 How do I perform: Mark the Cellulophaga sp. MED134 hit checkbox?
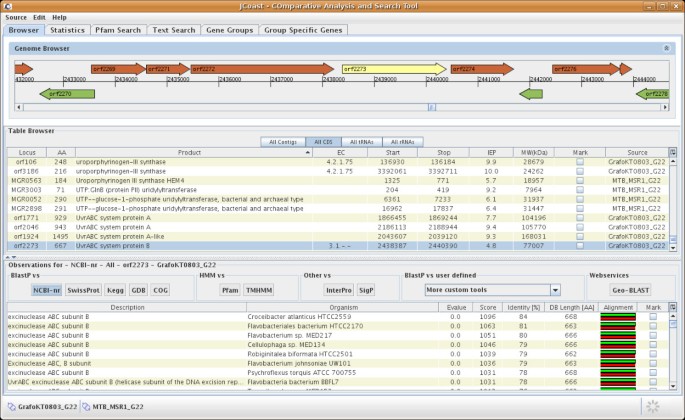pyautogui.click(x=653, y=345)
